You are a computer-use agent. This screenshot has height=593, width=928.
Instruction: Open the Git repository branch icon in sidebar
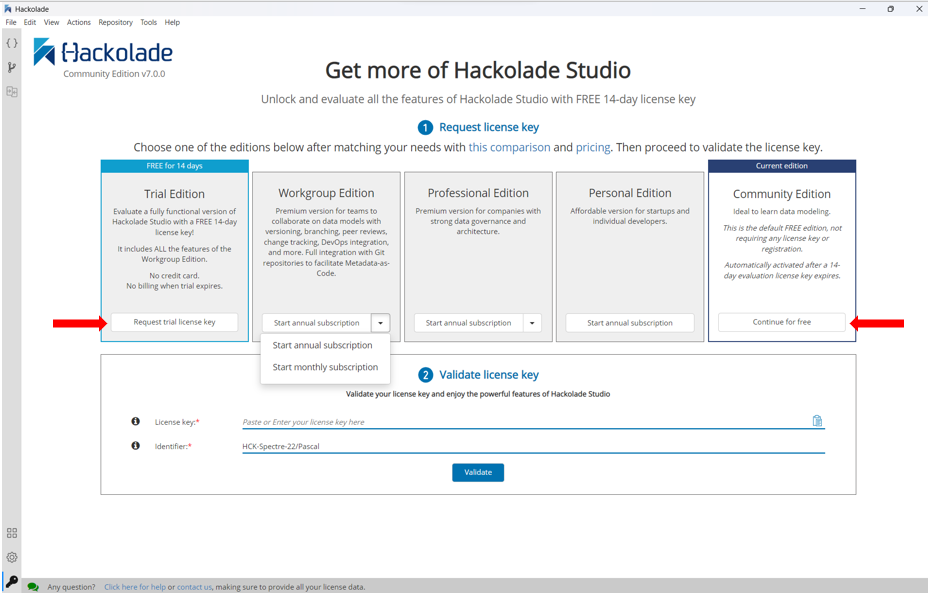(11, 67)
